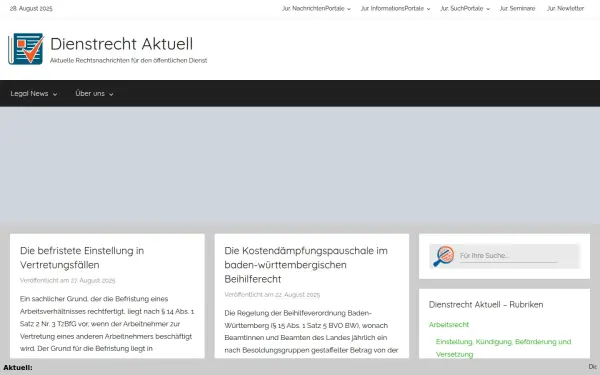The height and width of the screenshot is (375, 600).
Task: Open the Jur. SuchPortale menu
Action: [465, 8]
